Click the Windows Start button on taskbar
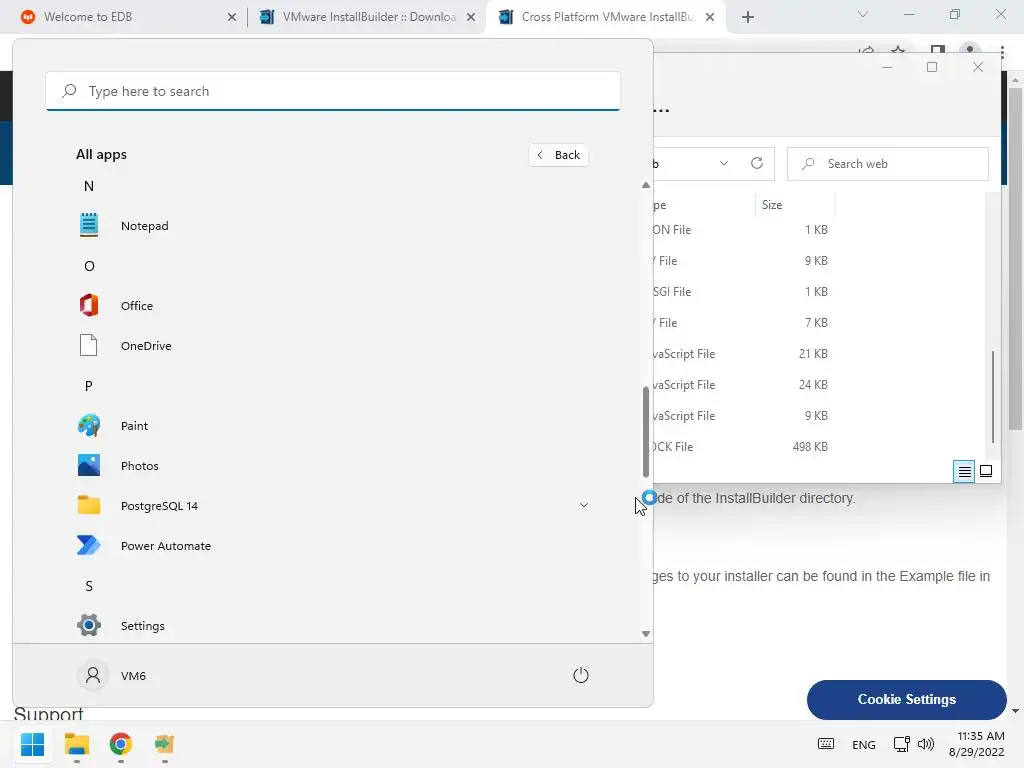This screenshot has width=1024, height=768. (x=33, y=744)
